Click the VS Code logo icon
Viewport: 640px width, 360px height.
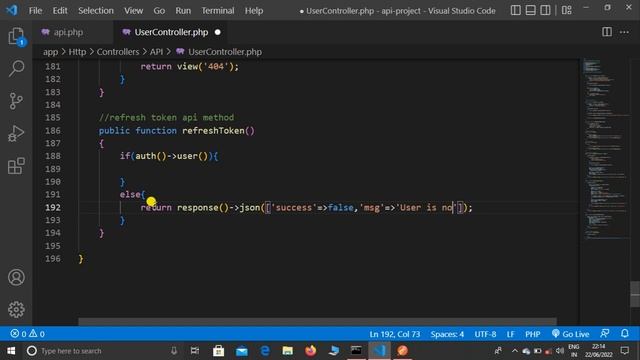pos(12,10)
